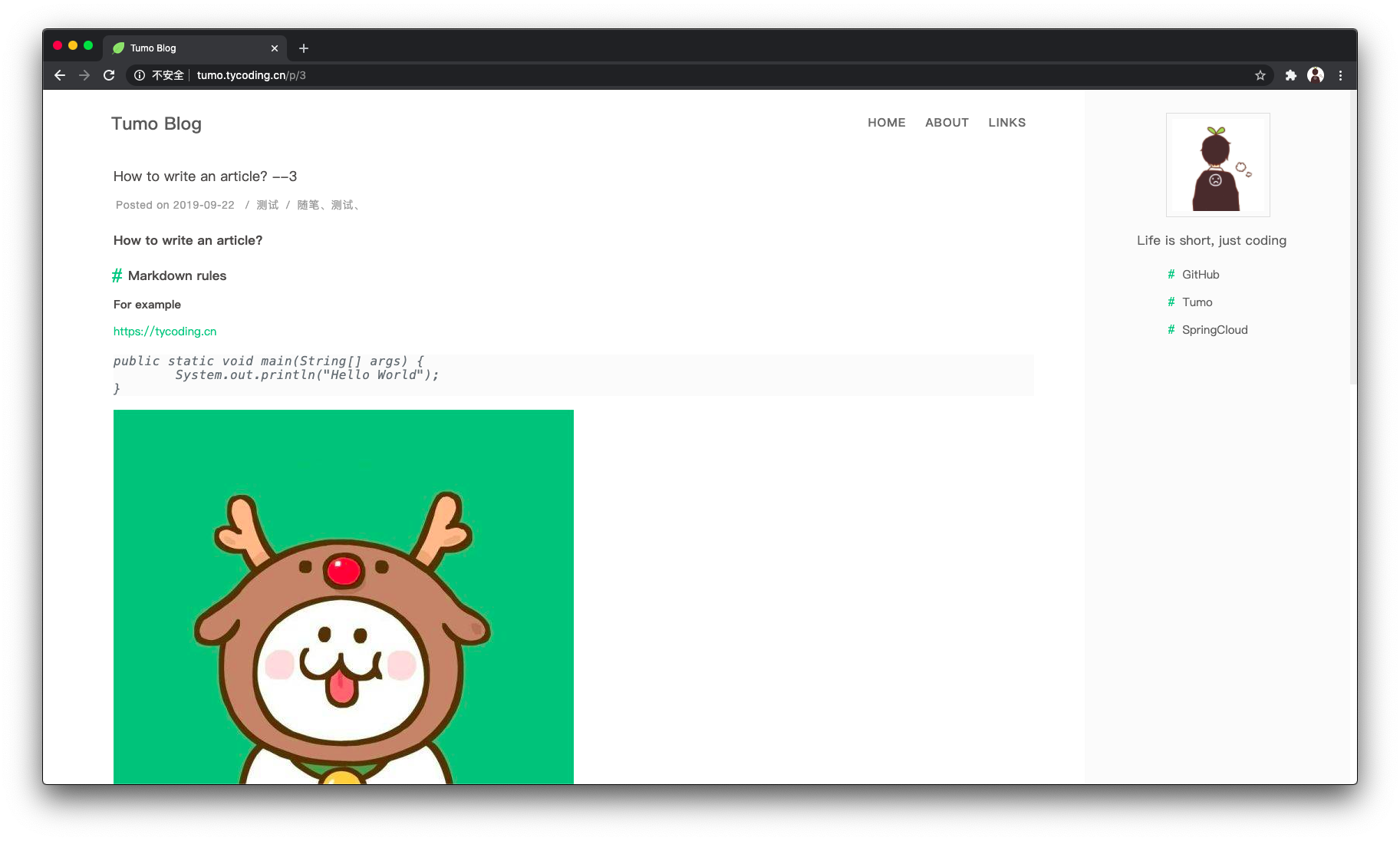
Task: Click the sidebar avatar picture
Action: click(1218, 165)
